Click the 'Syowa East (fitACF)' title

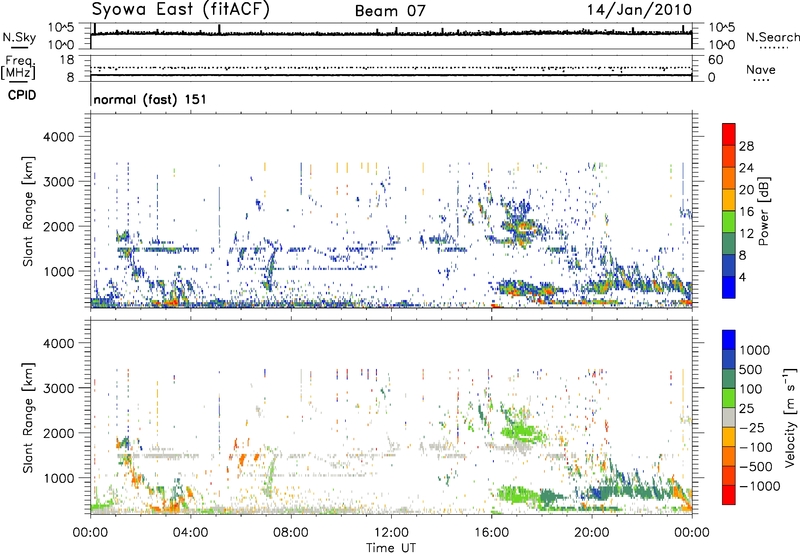[181, 10]
